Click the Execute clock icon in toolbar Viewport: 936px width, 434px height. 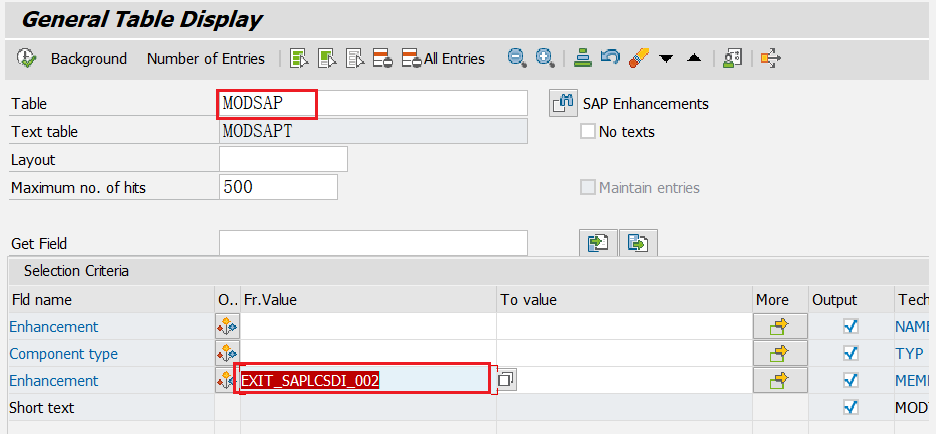coord(26,59)
